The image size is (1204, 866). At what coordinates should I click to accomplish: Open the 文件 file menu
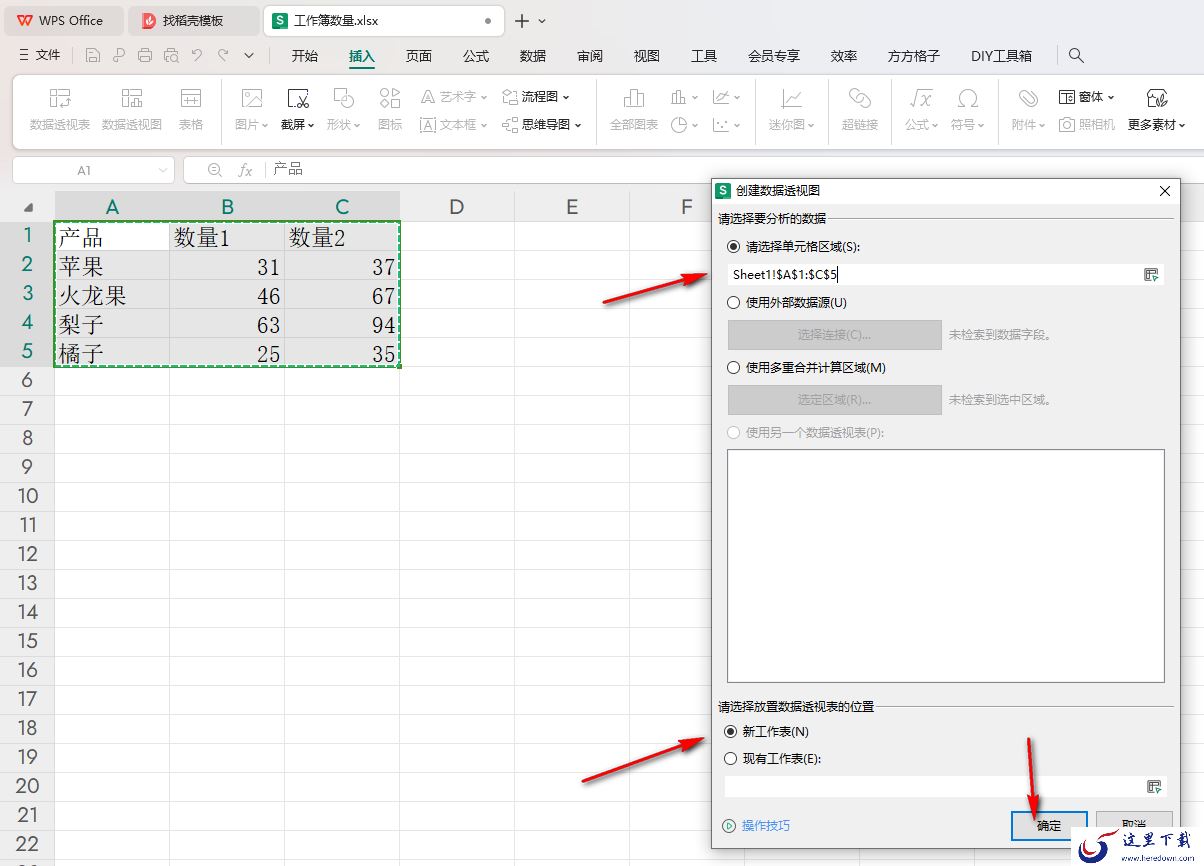(40, 56)
